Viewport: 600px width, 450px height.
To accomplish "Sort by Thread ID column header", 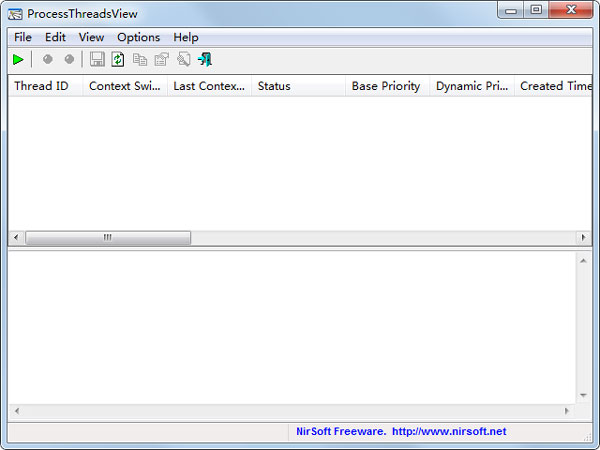I will click(x=45, y=86).
